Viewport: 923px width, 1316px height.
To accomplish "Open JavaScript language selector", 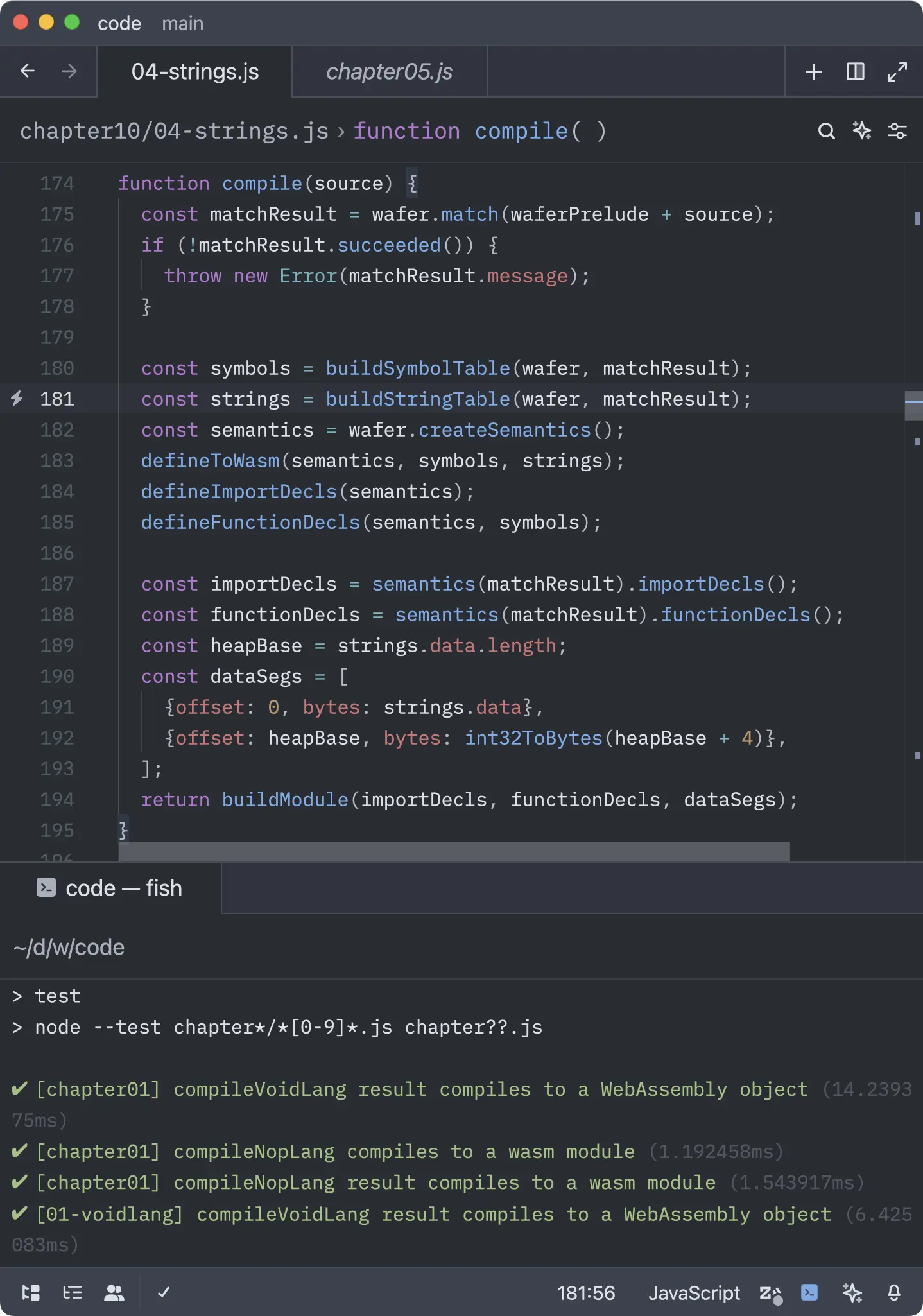I will 694,1292.
